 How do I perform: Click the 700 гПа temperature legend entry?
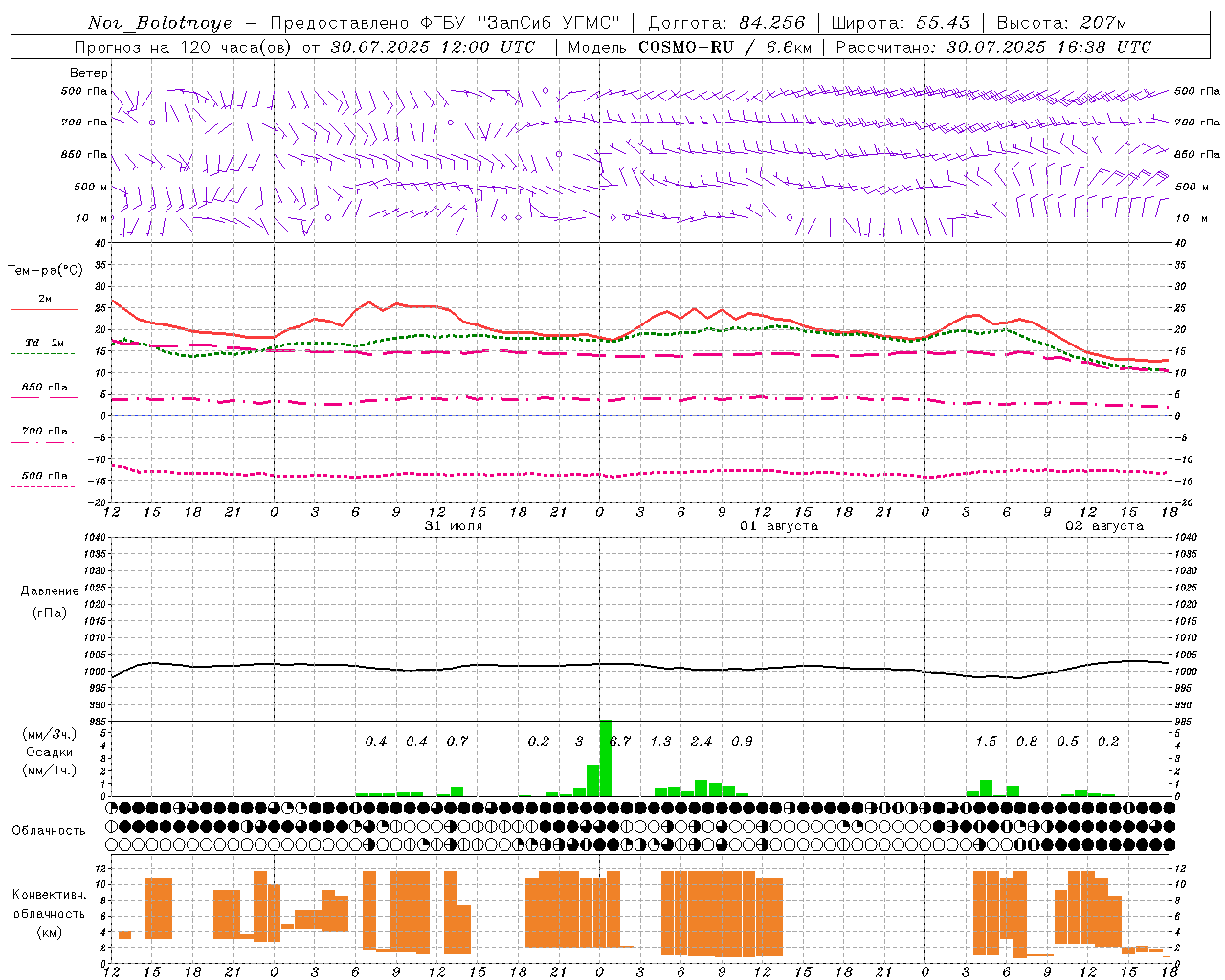click(44, 432)
